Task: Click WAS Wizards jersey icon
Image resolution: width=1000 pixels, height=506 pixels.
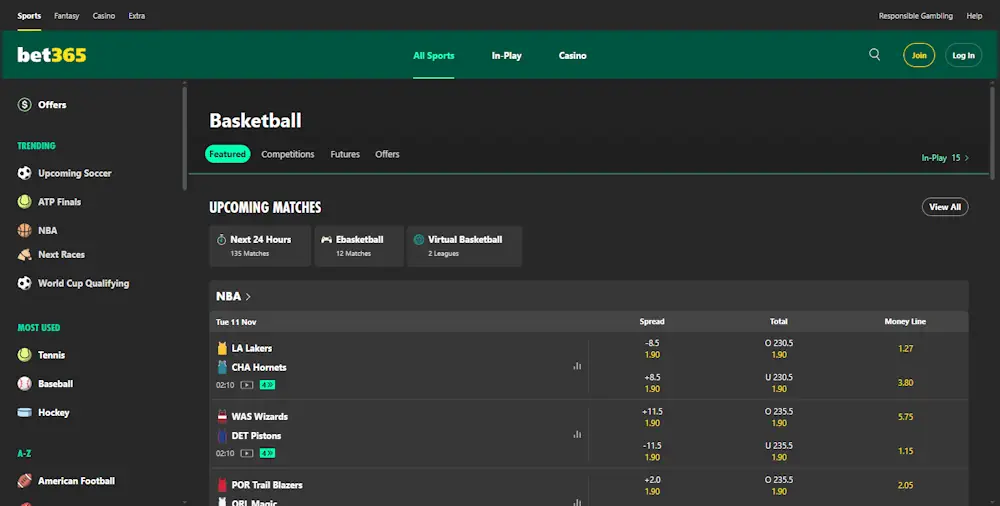Action: coord(222,417)
